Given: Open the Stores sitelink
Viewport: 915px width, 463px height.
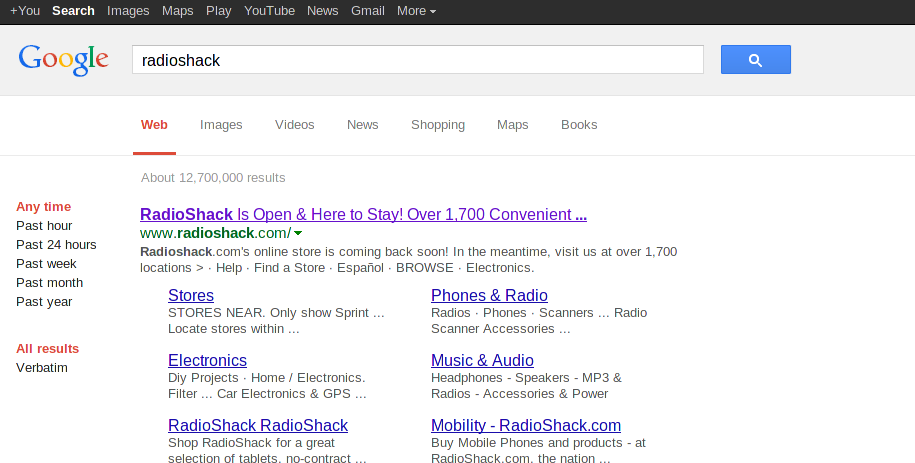Looking at the screenshot, I should point(191,295).
